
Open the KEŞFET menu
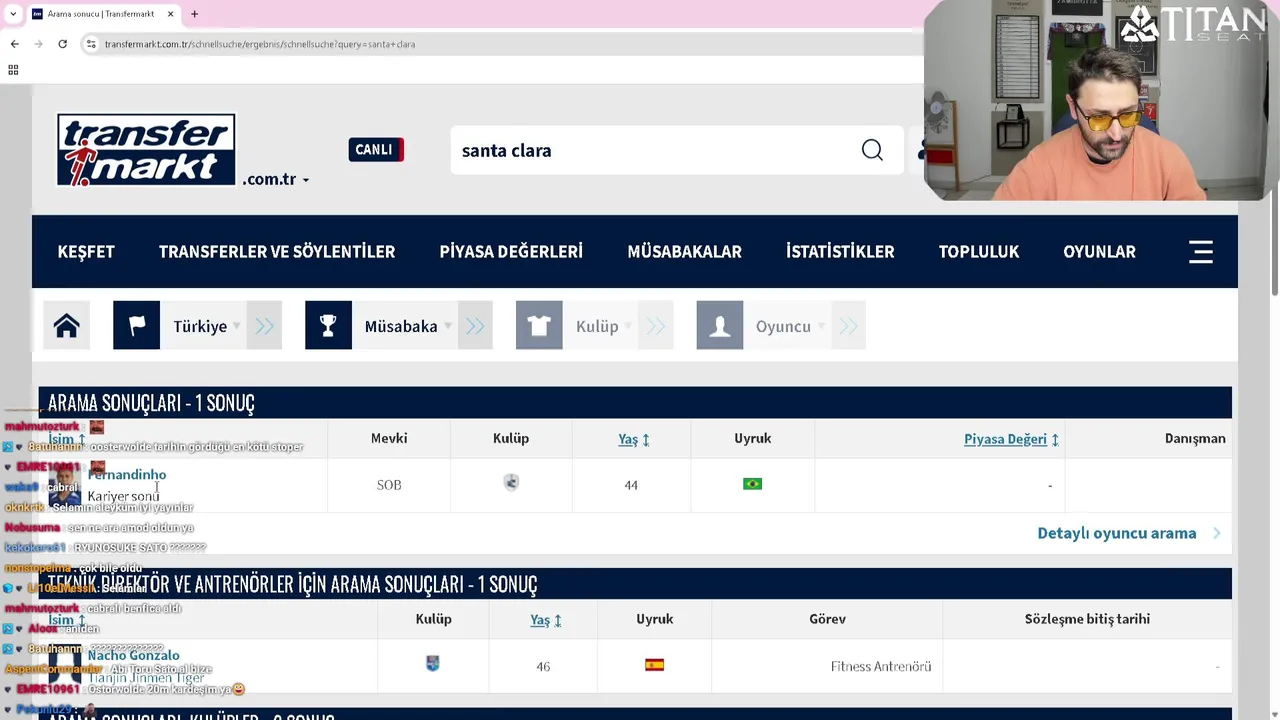86,252
